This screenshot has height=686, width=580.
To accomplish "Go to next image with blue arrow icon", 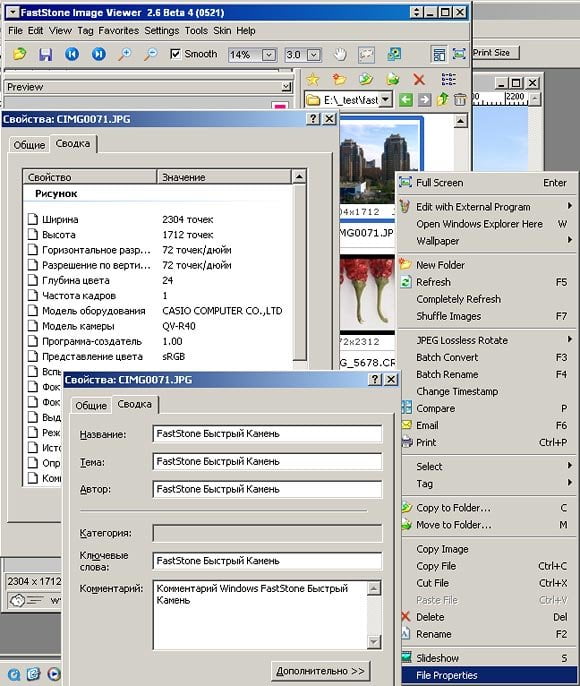I will [x=98, y=54].
